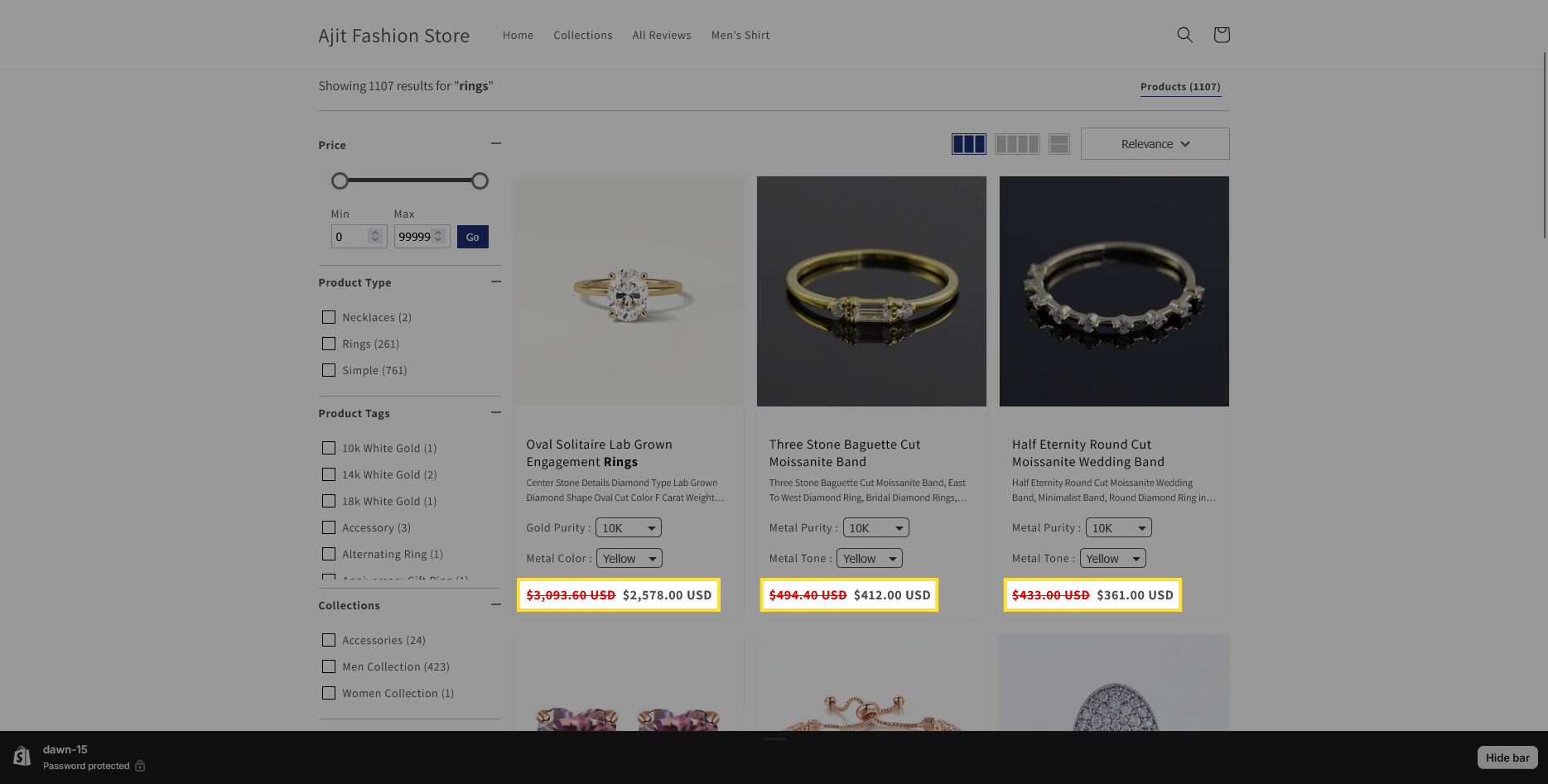The width and height of the screenshot is (1548, 784).
Task: Open the Men's Shirt menu link
Action: click(x=740, y=36)
